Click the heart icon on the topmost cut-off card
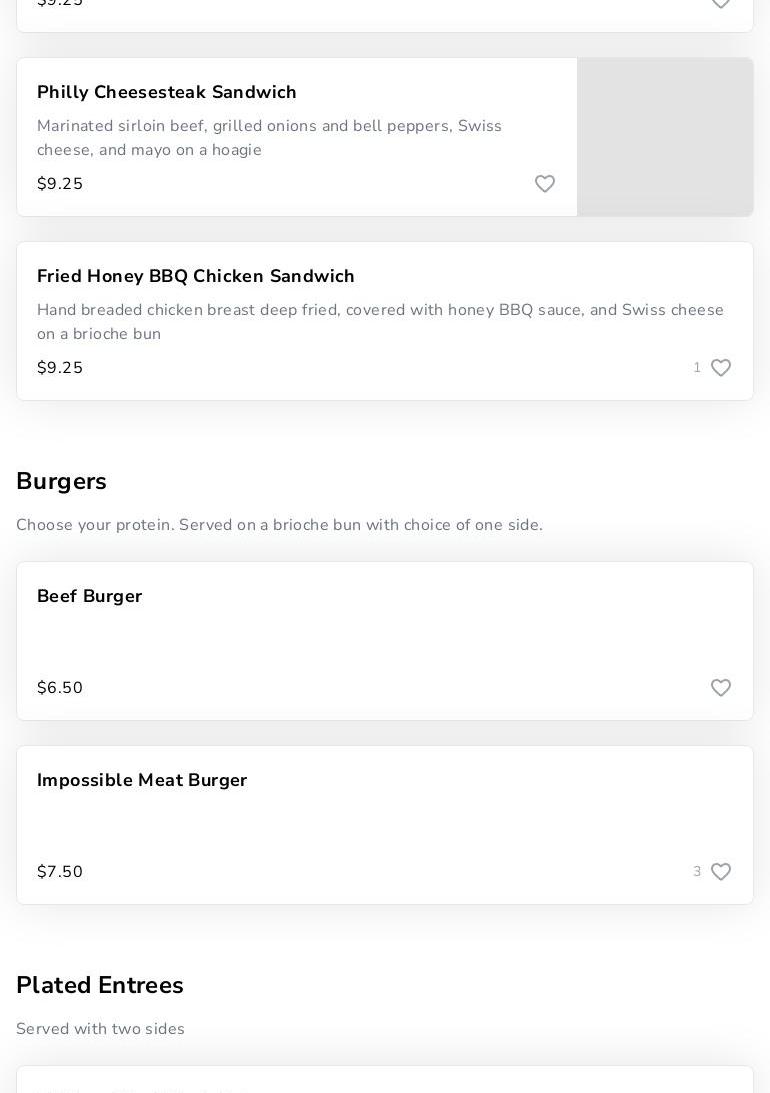 (x=721, y=3)
